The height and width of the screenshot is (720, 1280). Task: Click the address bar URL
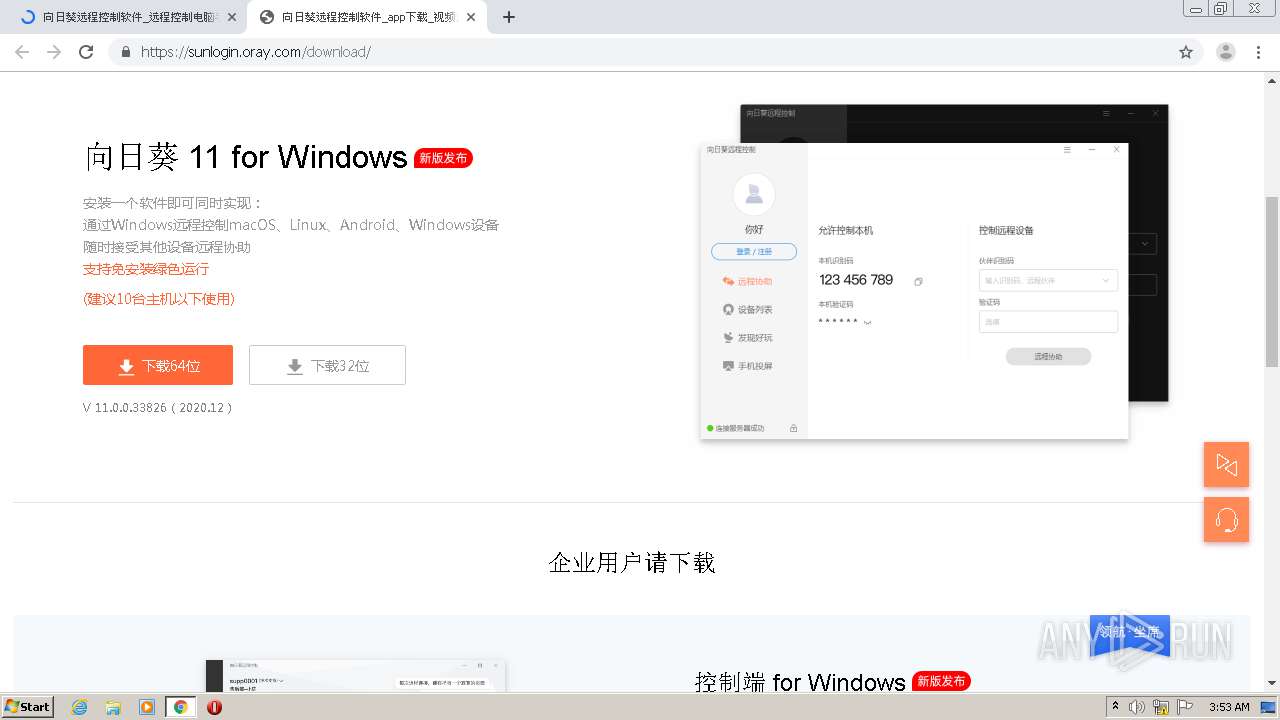coord(256,52)
